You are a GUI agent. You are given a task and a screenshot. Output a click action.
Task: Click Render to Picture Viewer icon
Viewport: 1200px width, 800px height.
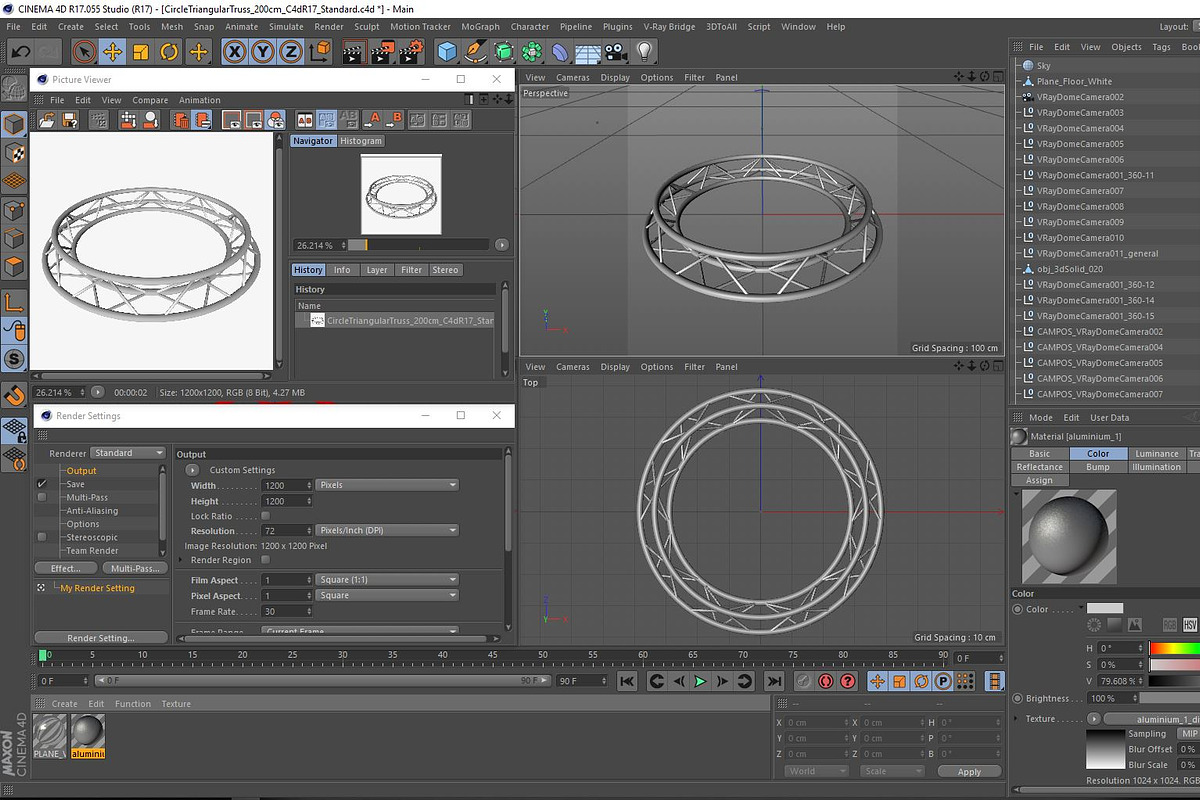coord(381,51)
